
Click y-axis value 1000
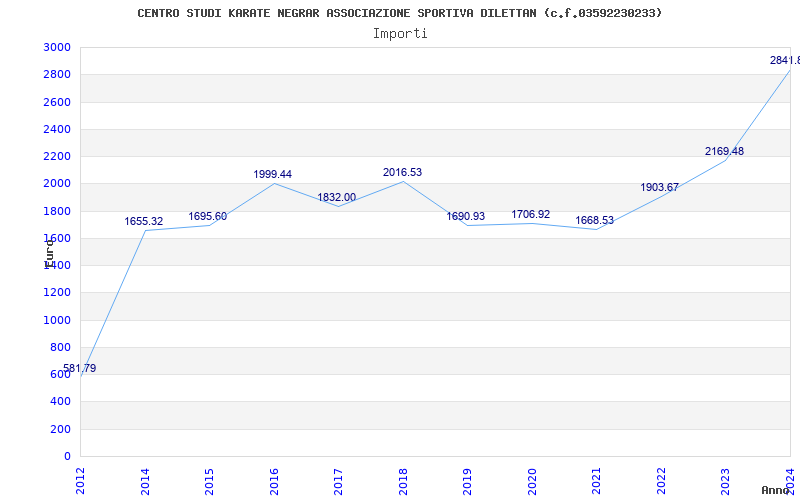click(57, 320)
